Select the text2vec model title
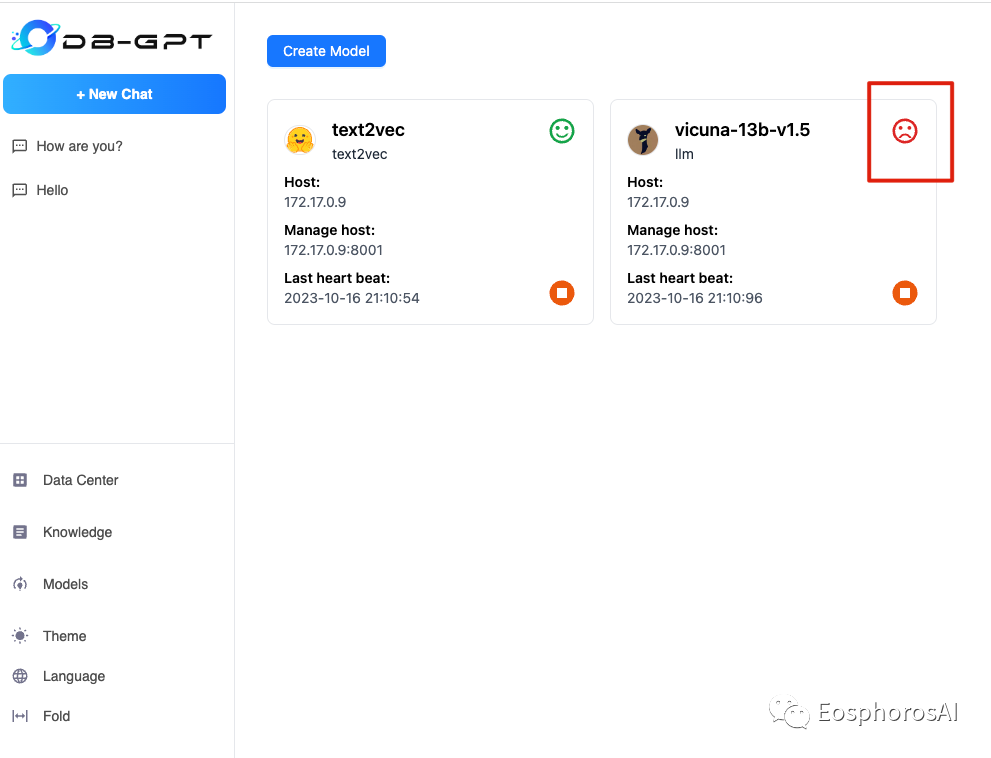The image size is (991, 758). [x=368, y=130]
